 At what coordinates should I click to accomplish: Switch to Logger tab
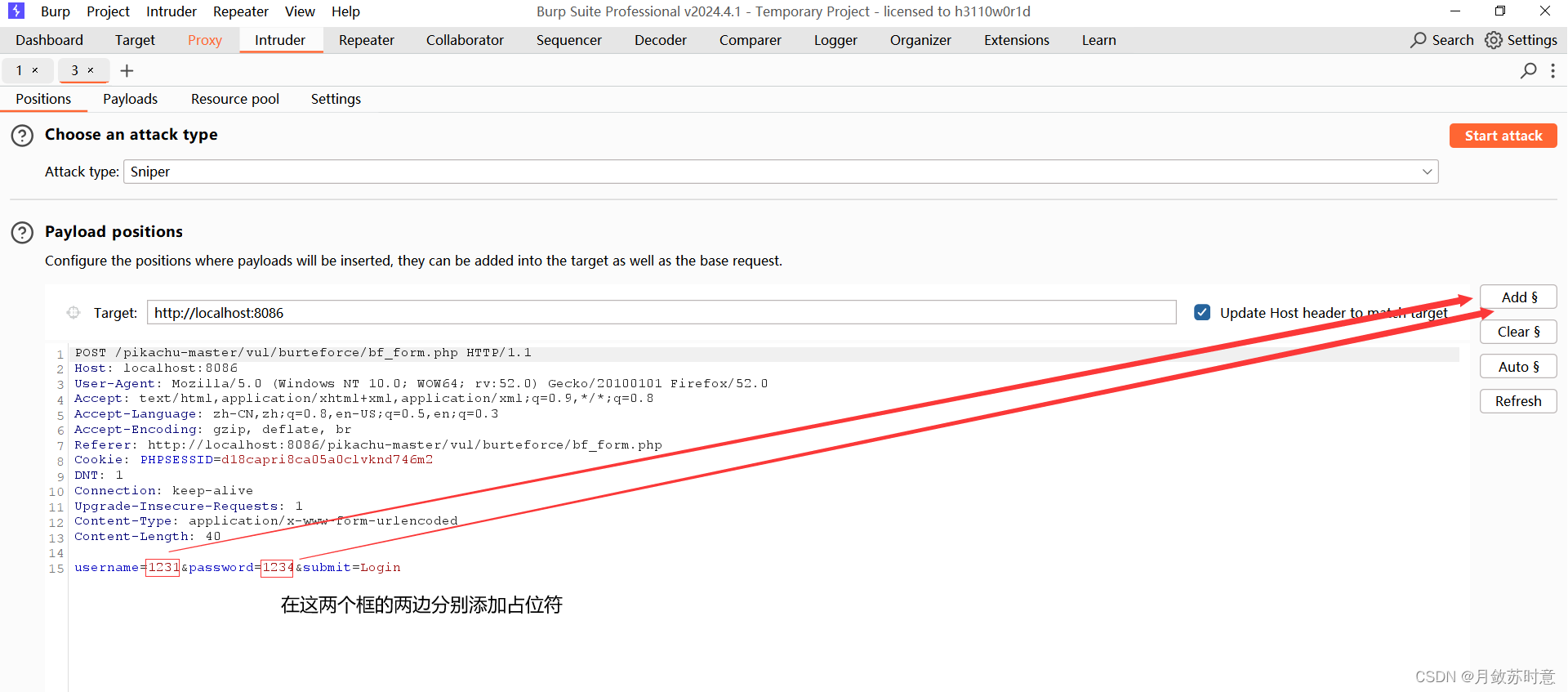click(835, 40)
